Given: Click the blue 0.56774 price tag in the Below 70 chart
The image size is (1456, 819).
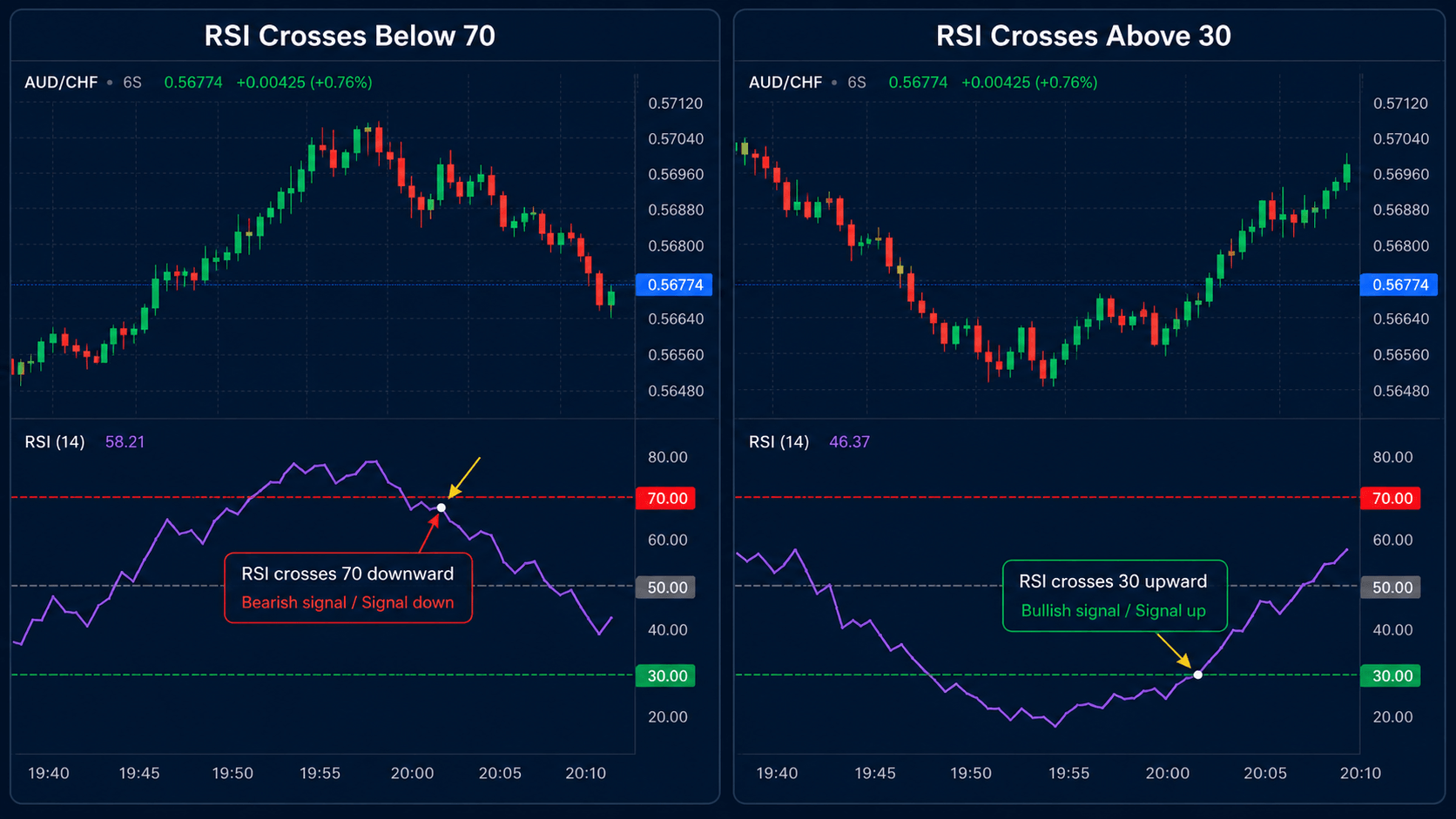Looking at the screenshot, I should tap(674, 285).
